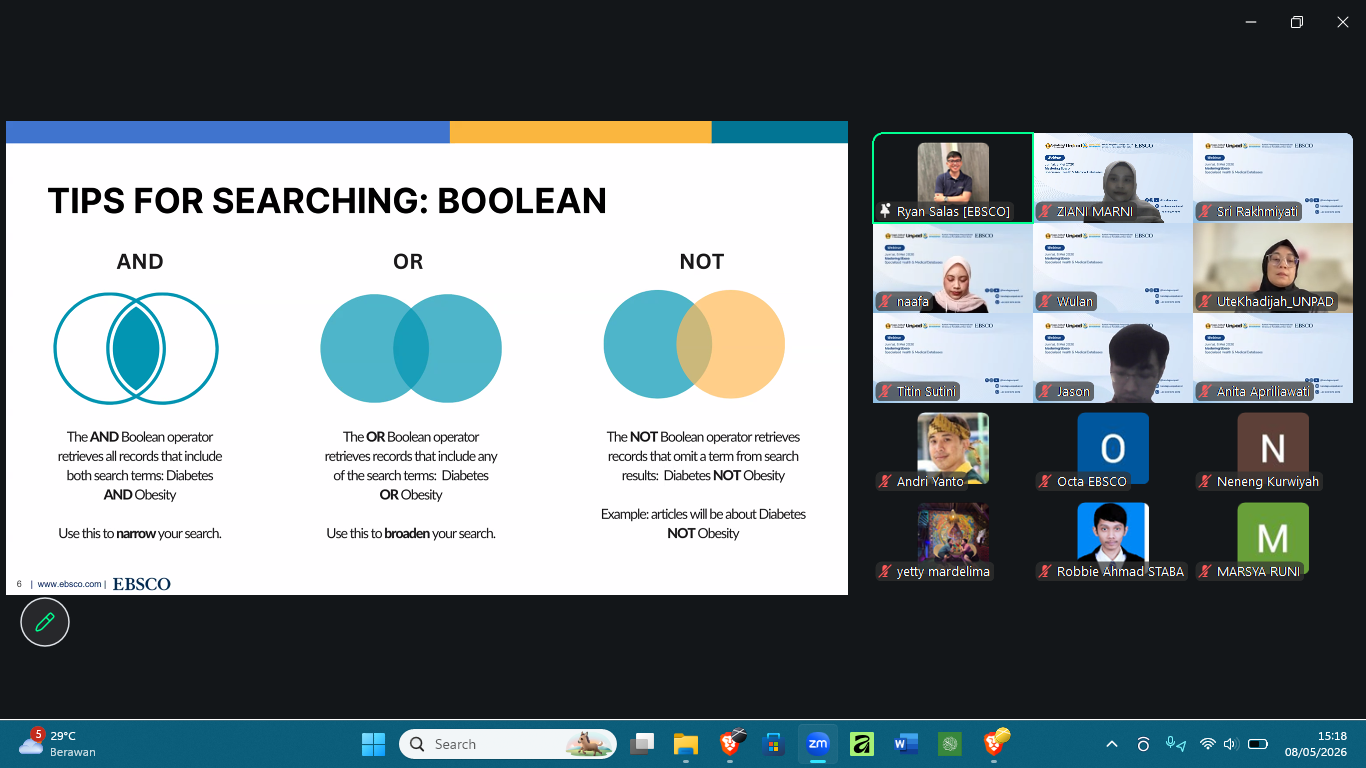Select Ryan Salas [EBSCO] video tile

pyautogui.click(x=953, y=178)
